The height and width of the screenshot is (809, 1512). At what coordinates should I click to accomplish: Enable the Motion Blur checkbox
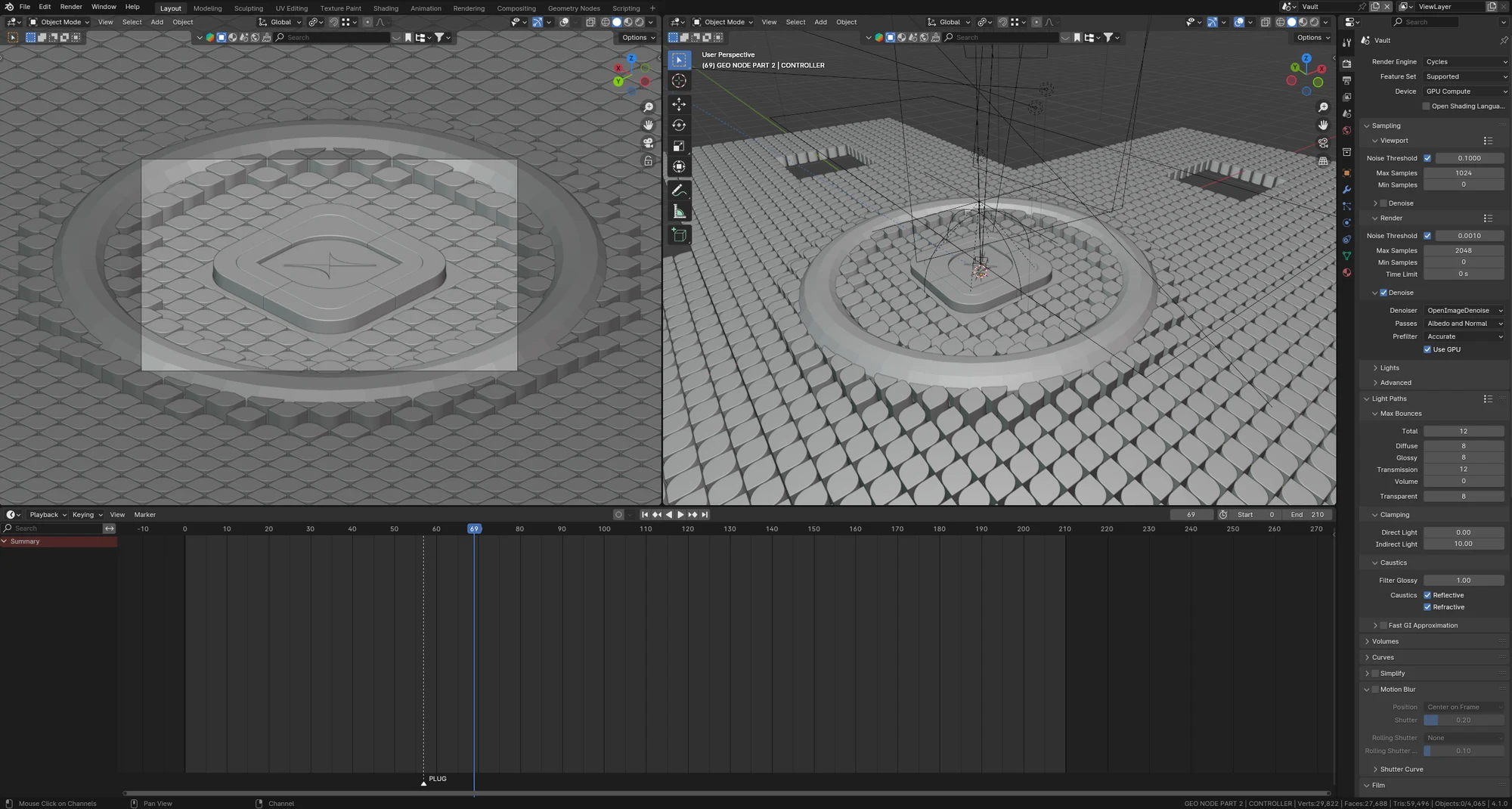[x=1375, y=690]
